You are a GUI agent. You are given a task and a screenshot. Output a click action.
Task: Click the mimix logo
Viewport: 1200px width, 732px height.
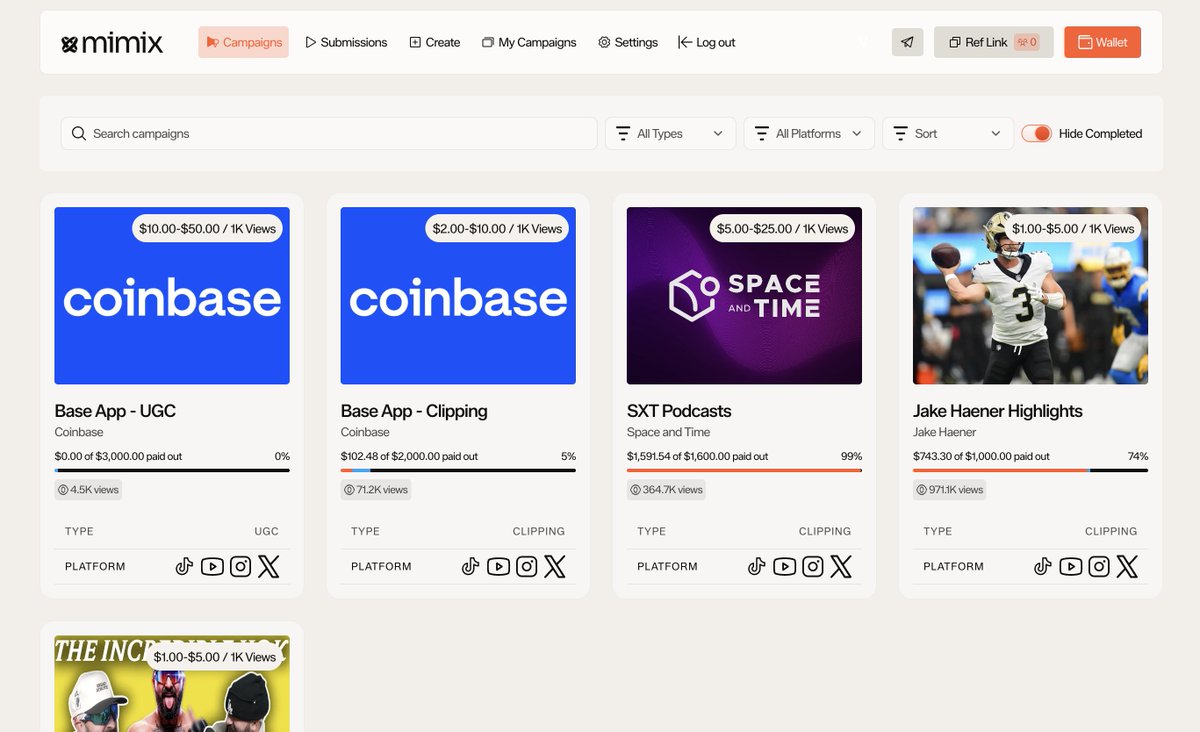pyautogui.click(x=112, y=43)
